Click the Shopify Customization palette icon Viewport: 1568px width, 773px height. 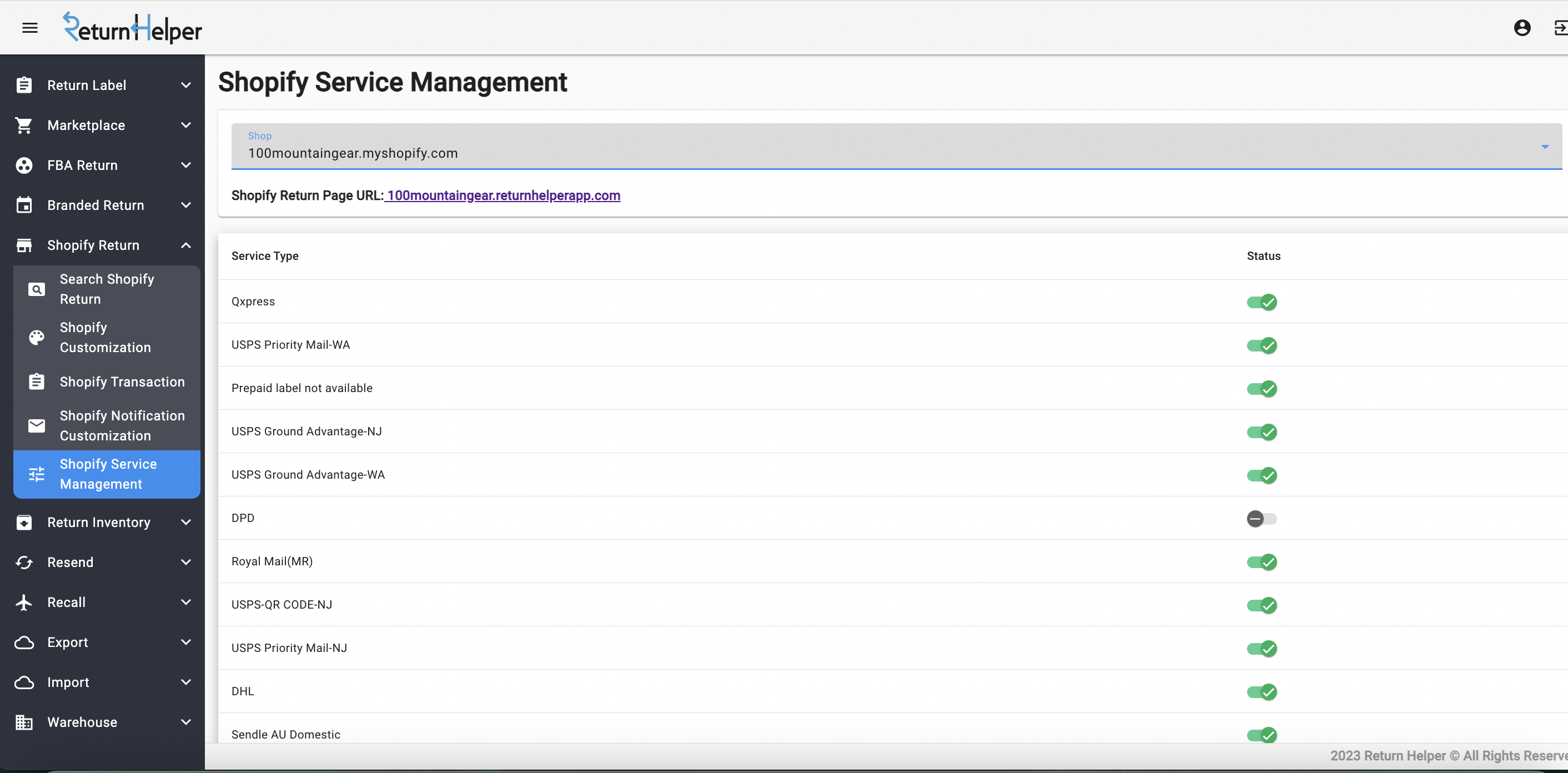tap(37, 337)
